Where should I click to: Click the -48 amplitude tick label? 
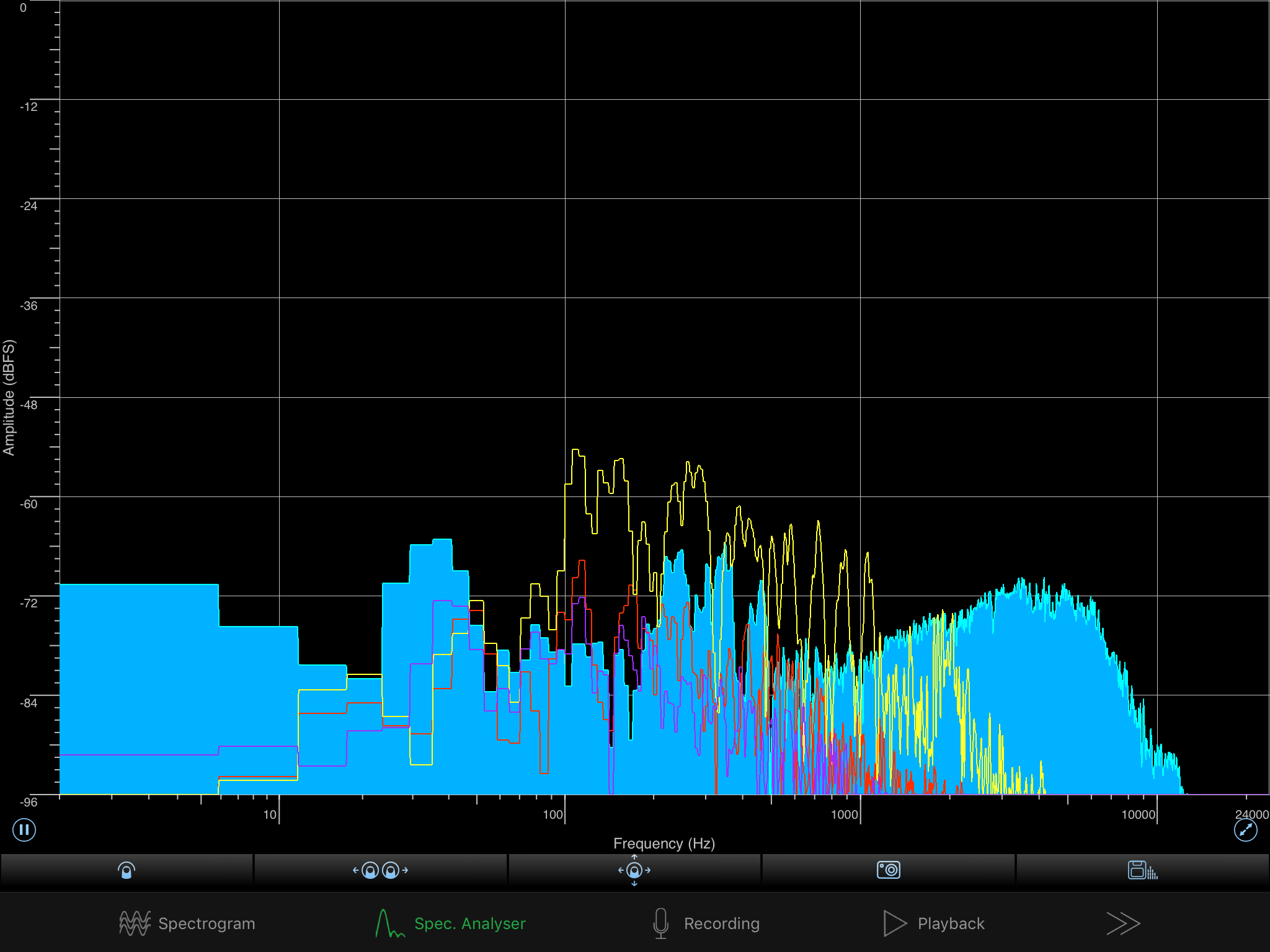click(29, 405)
